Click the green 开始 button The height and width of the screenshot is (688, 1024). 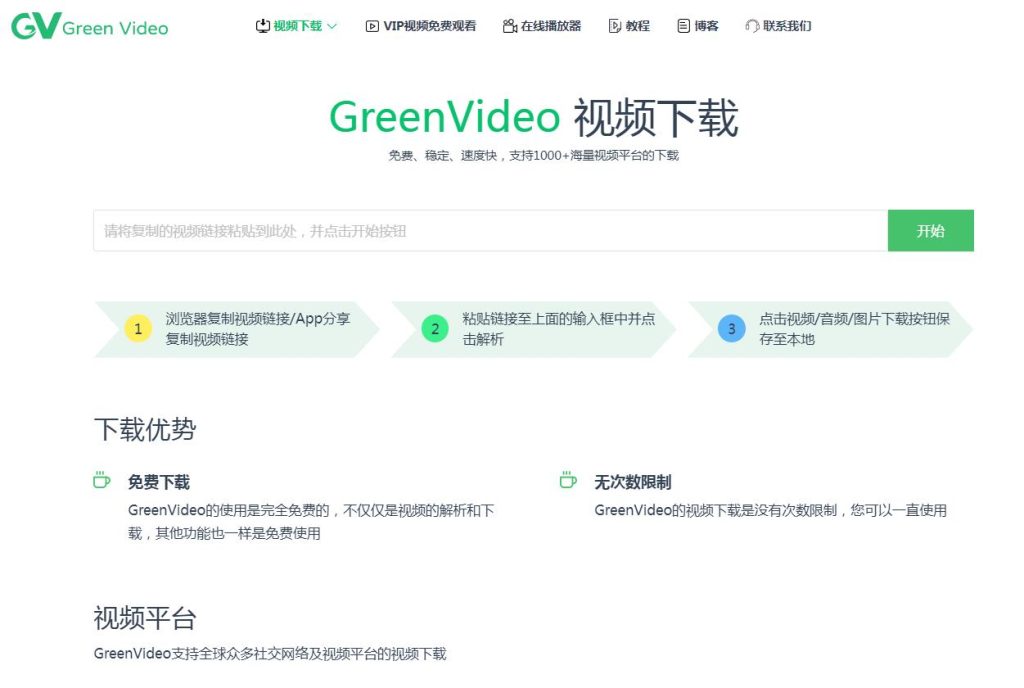(931, 230)
